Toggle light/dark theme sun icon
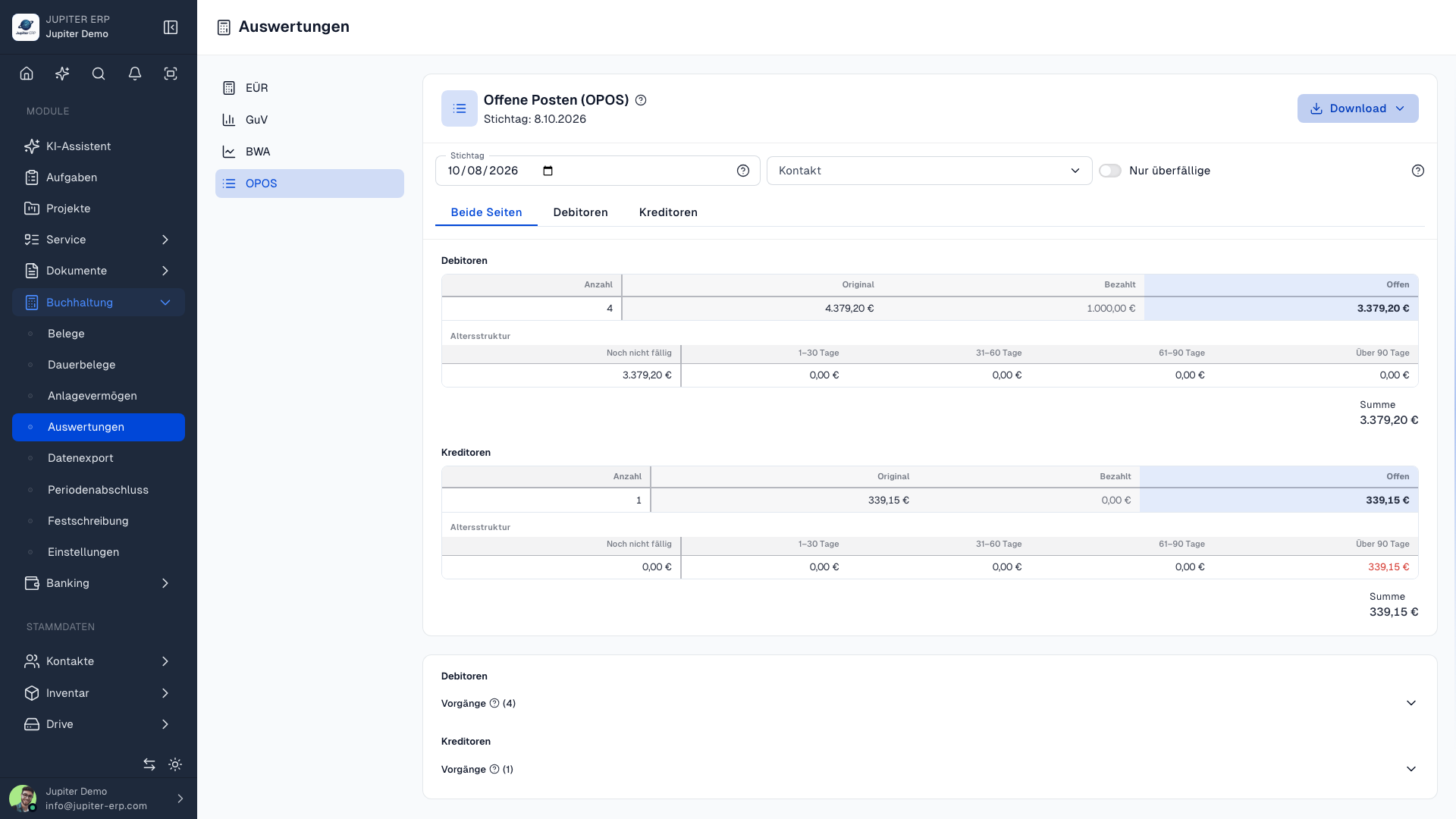Viewport: 1456px width, 819px height. (175, 764)
